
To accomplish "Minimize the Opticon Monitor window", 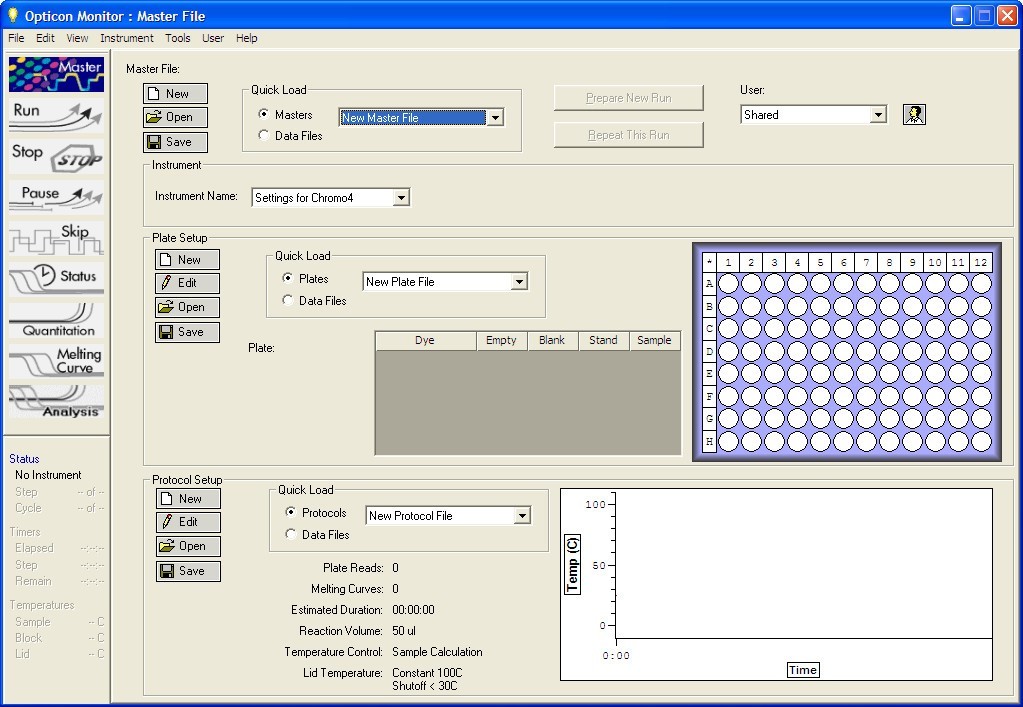I will tap(960, 16).
